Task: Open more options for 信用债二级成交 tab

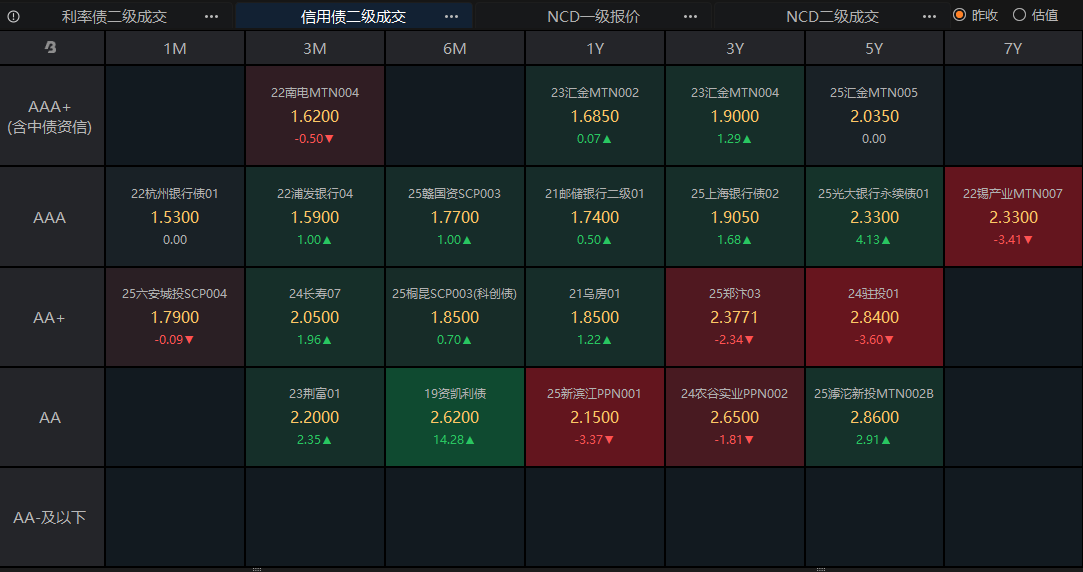Action: click(451, 17)
